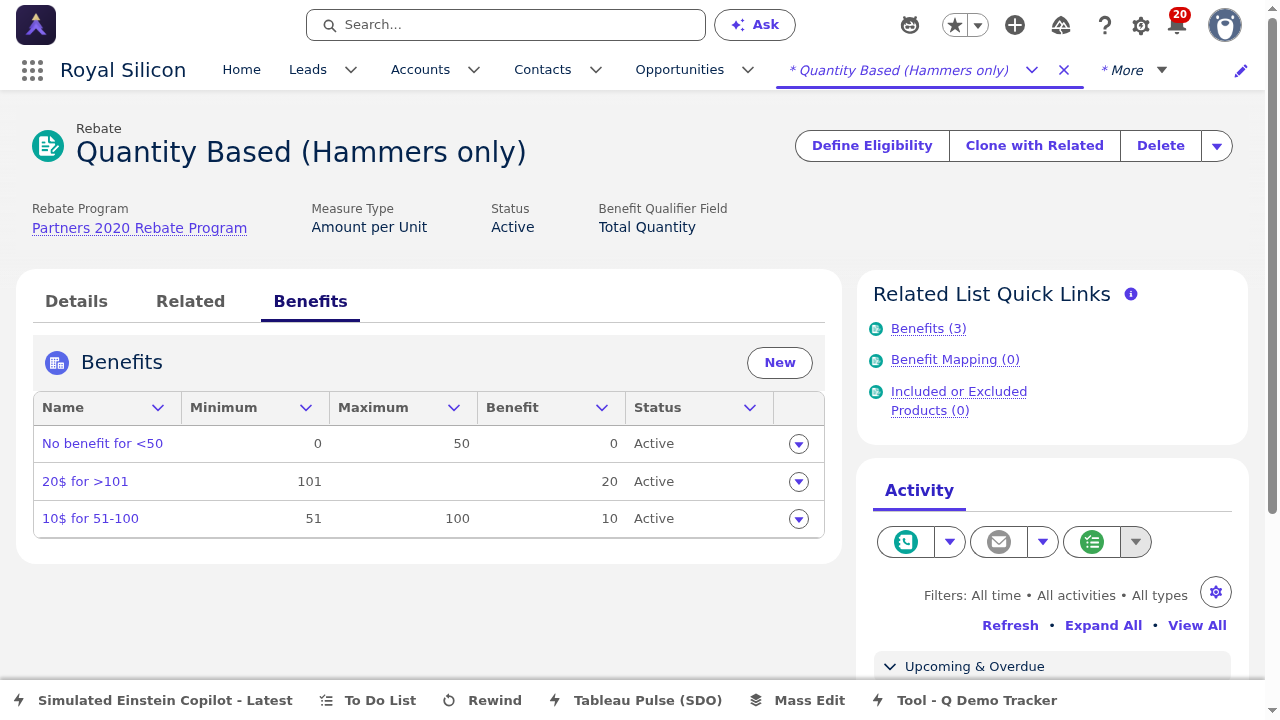1280x720 pixels.
Task: Click the Ask Einstein button
Action: 755,25
